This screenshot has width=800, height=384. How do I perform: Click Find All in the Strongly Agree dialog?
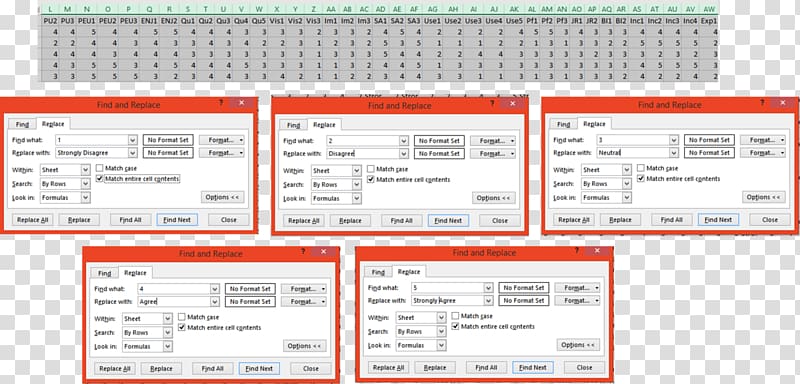click(x=486, y=367)
